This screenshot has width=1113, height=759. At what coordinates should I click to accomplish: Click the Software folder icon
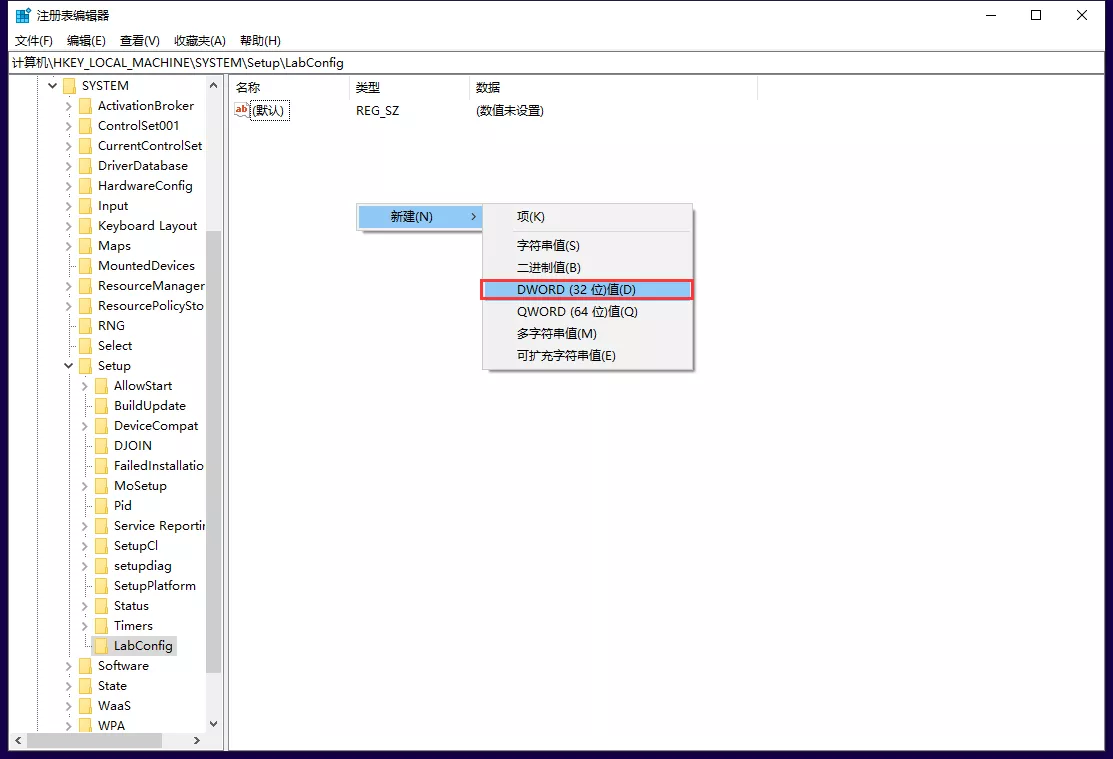85,666
